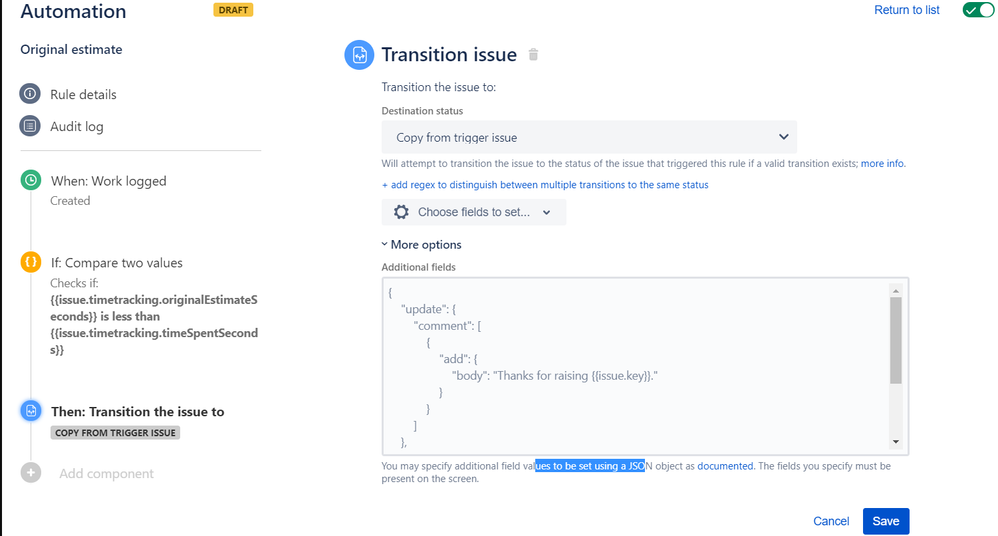Toggle the rule enabled switch
This screenshot has height=536, width=998.
[978, 10]
